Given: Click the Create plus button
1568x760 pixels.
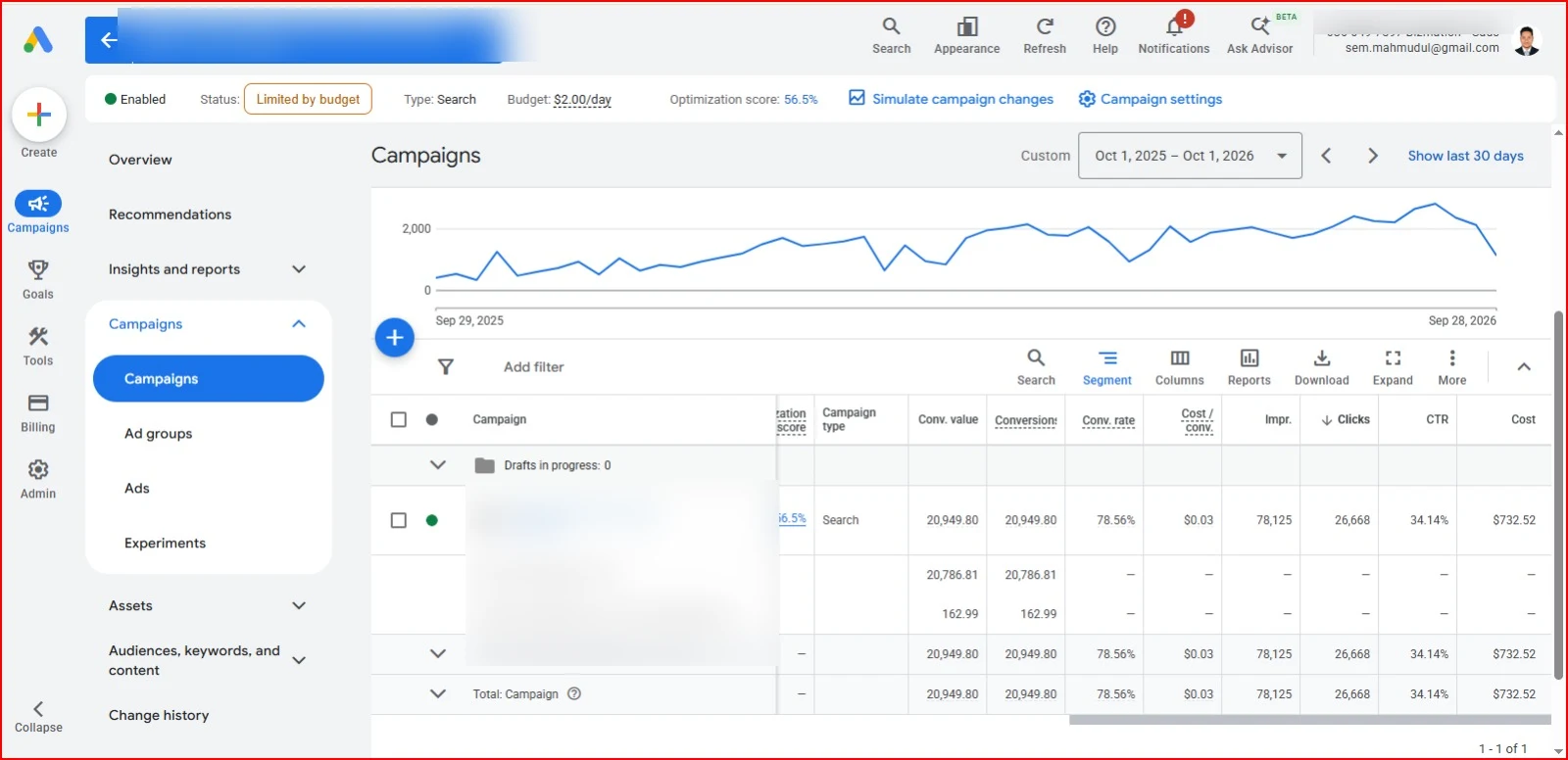Looking at the screenshot, I should [x=39, y=115].
